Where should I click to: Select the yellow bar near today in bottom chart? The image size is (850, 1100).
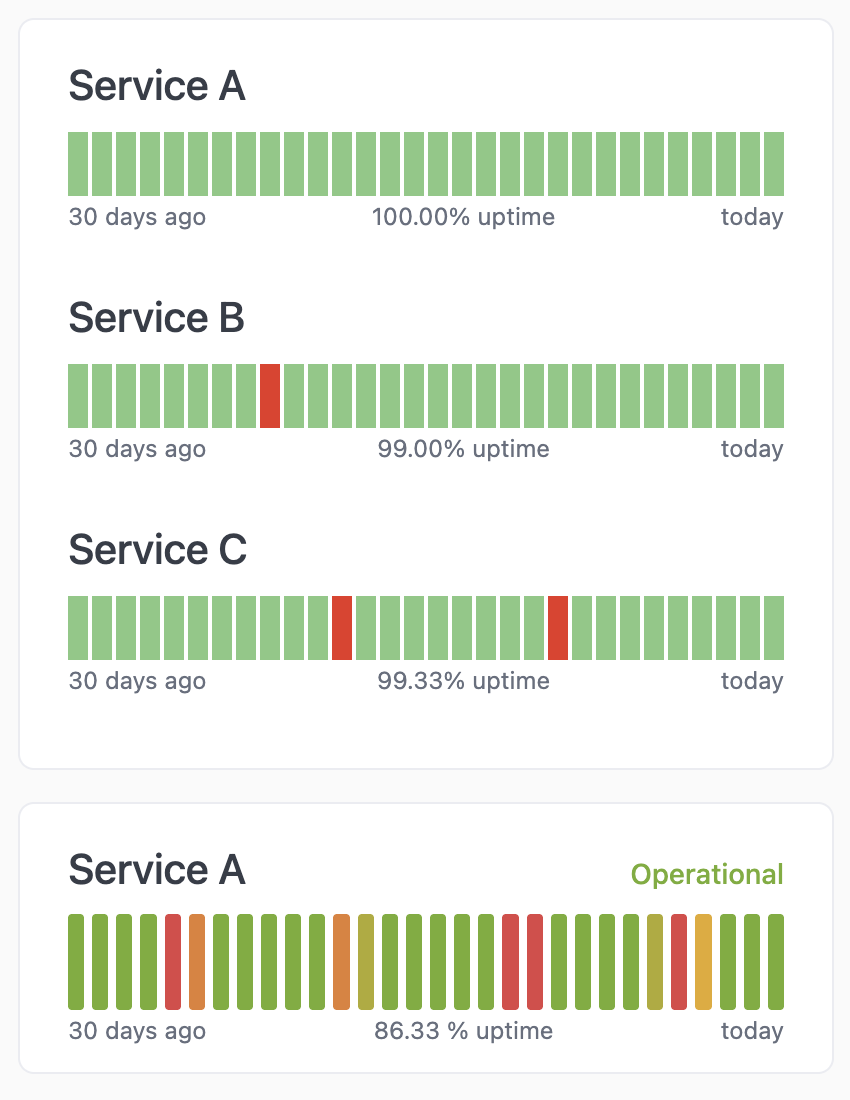tap(704, 960)
